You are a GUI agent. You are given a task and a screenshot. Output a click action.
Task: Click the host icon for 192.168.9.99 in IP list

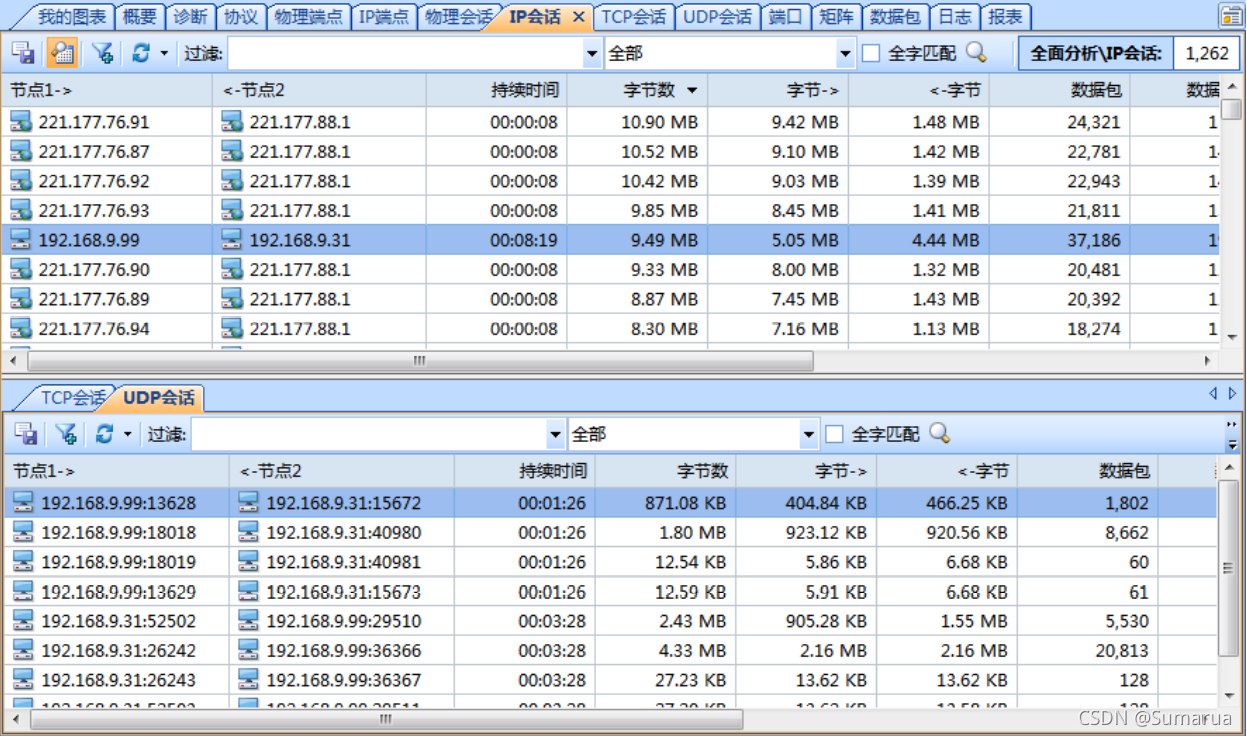(21, 240)
